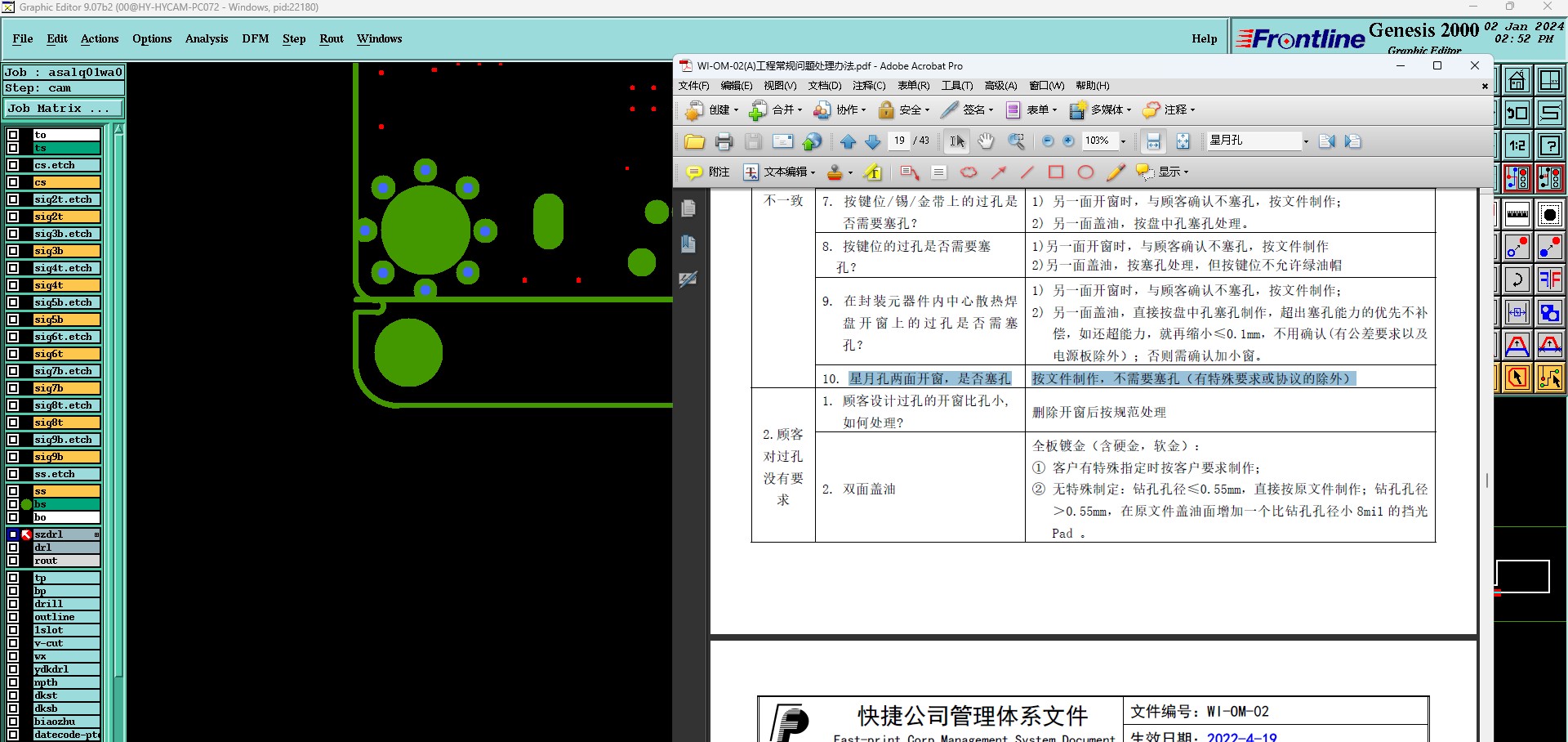1568x742 pixels.
Task: Toggle the checkbox for layer rout
Action: 13,561
